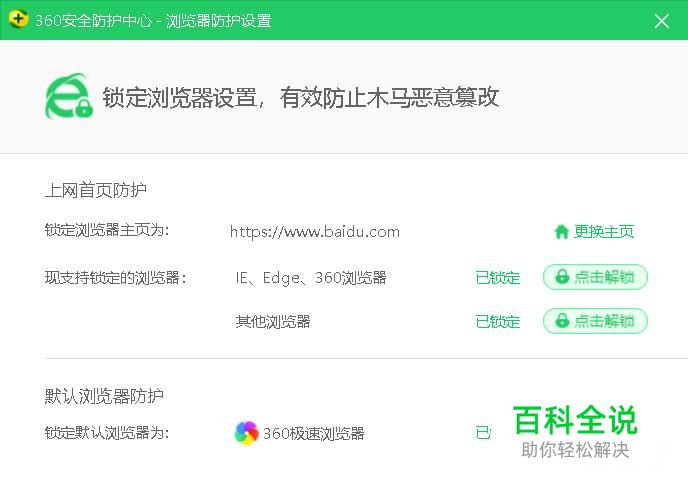688x494 pixels.
Task: Click the green house icon beside 更换主页
Action: click(562, 231)
